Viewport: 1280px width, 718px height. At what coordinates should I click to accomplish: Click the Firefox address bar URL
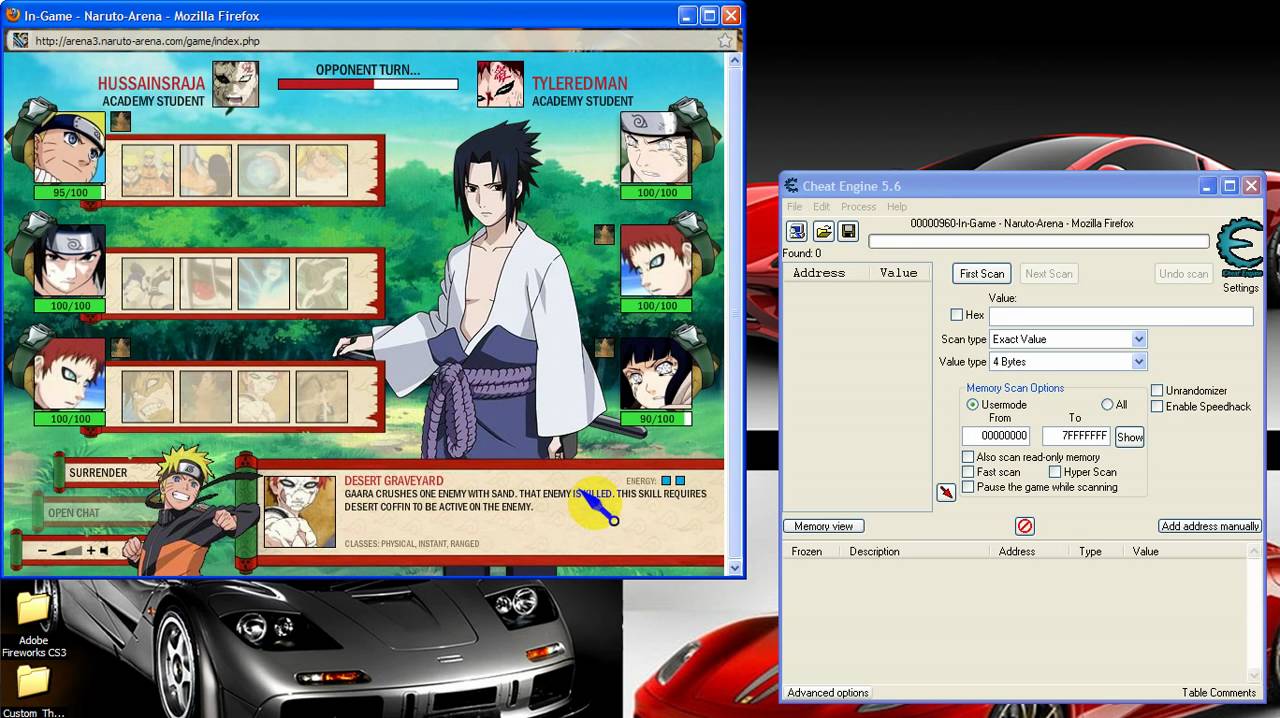[147, 41]
